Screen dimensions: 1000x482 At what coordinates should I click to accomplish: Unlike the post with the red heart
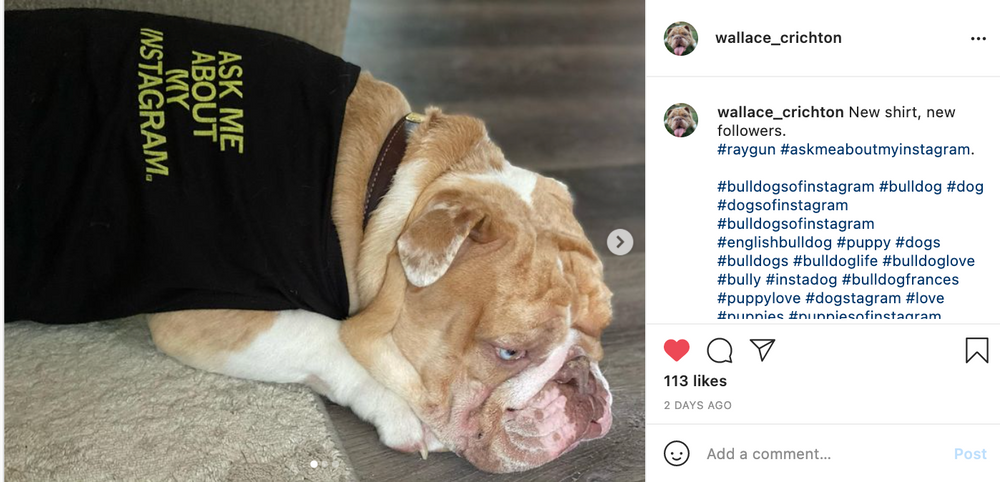pos(677,350)
